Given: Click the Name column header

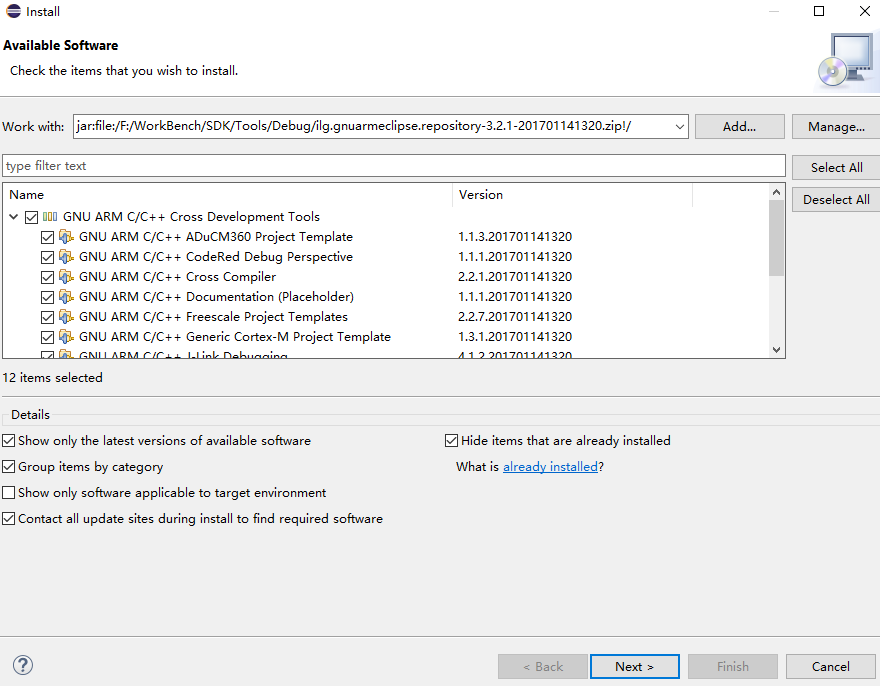Looking at the screenshot, I should [228, 195].
